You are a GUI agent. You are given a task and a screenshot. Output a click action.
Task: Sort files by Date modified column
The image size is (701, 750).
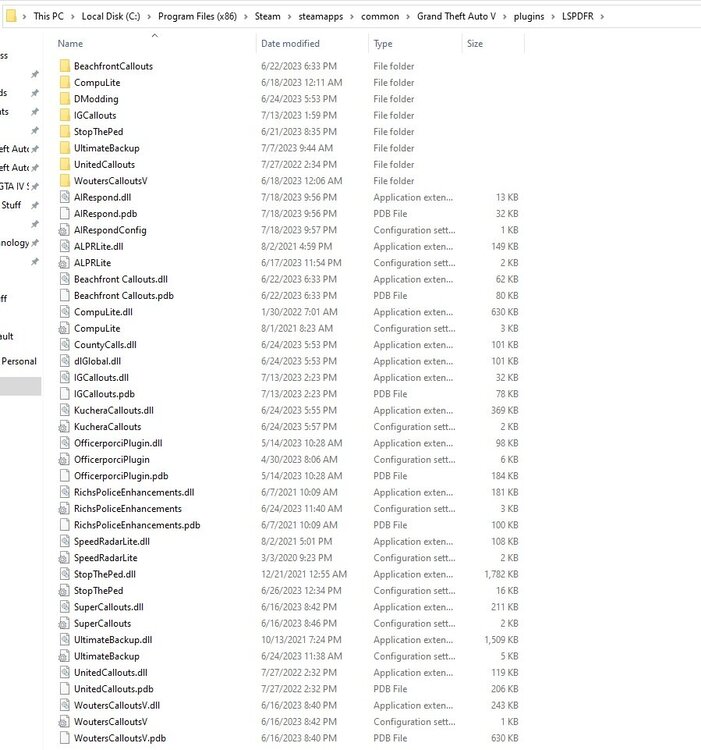pyautogui.click(x=290, y=44)
